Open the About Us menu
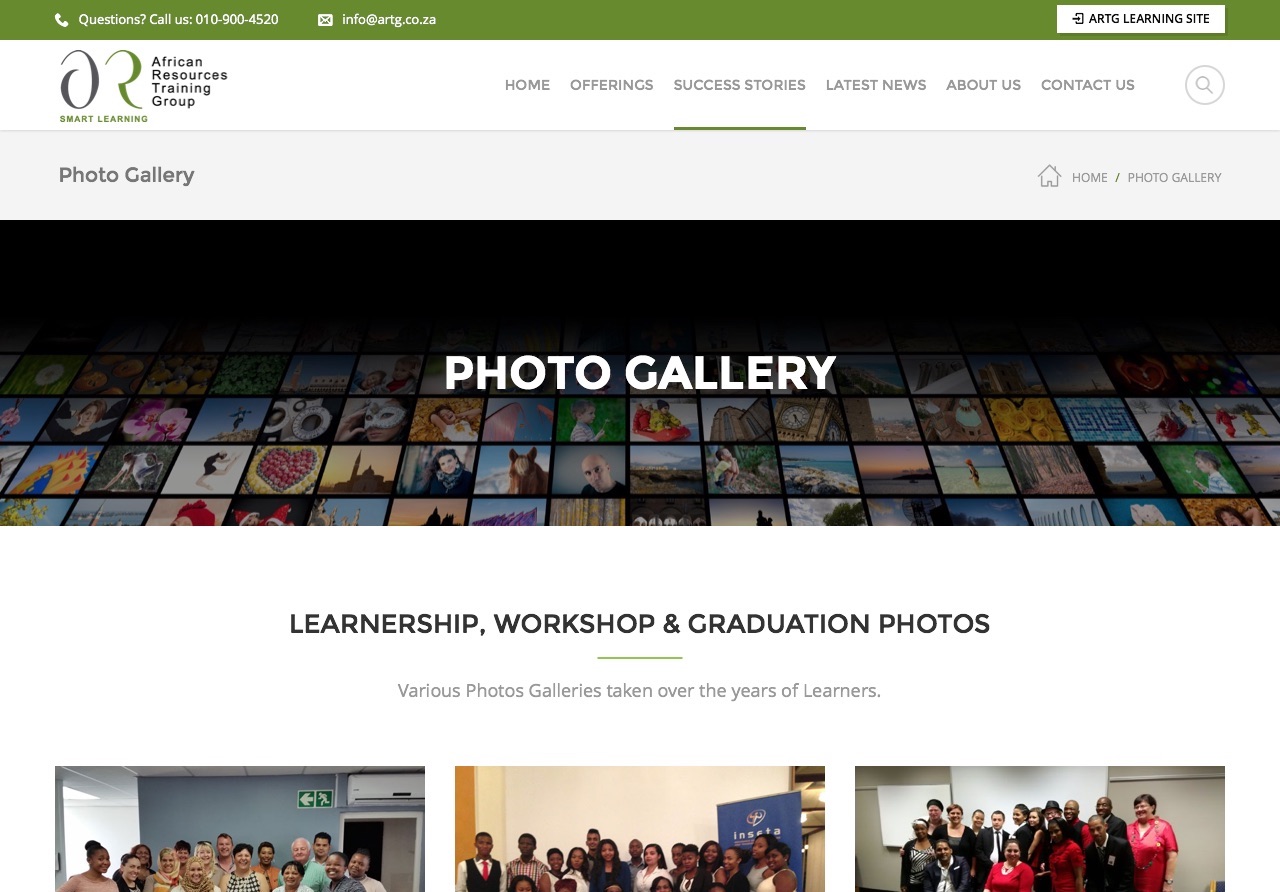The height and width of the screenshot is (892, 1280). click(984, 85)
